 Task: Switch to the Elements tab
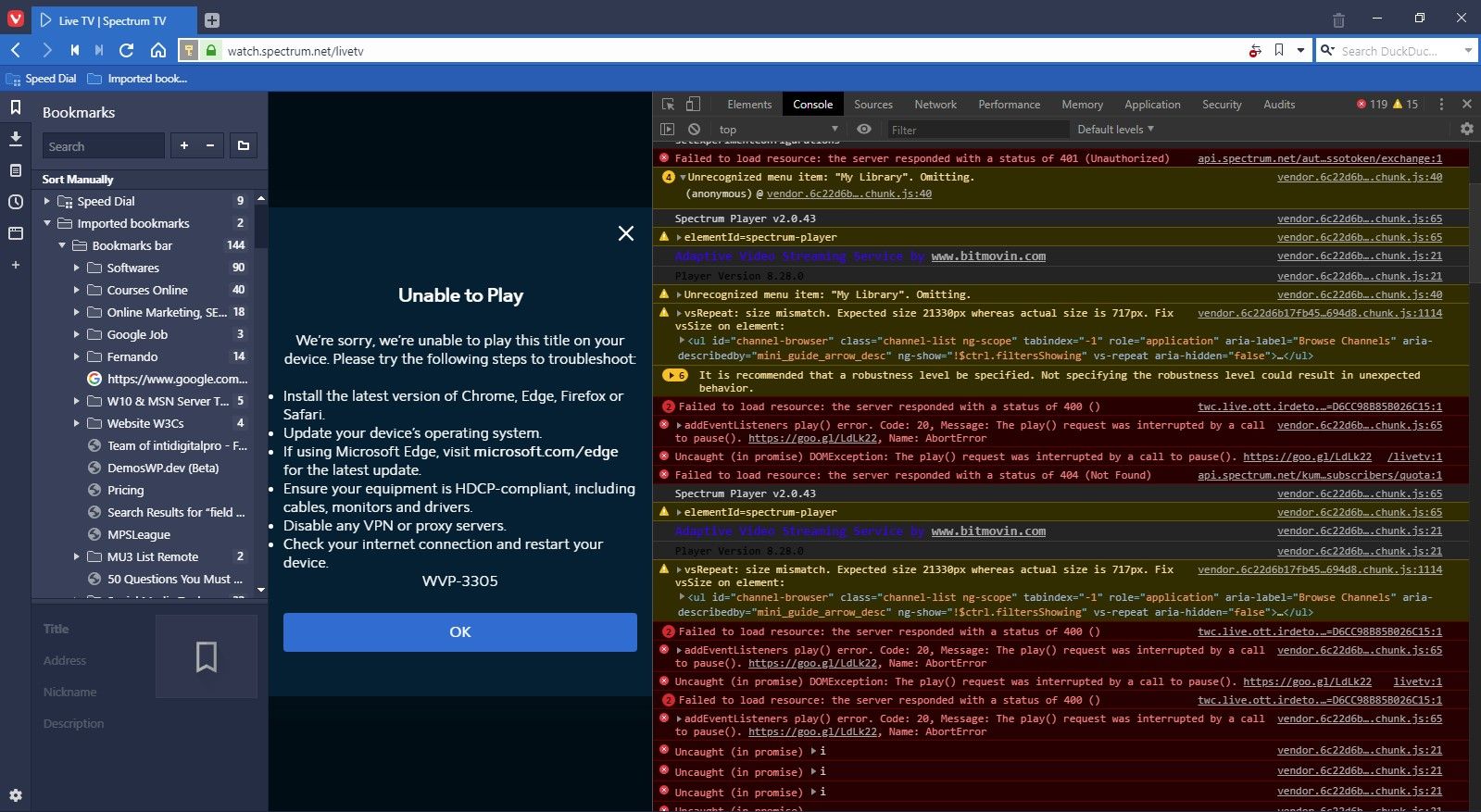click(x=749, y=105)
